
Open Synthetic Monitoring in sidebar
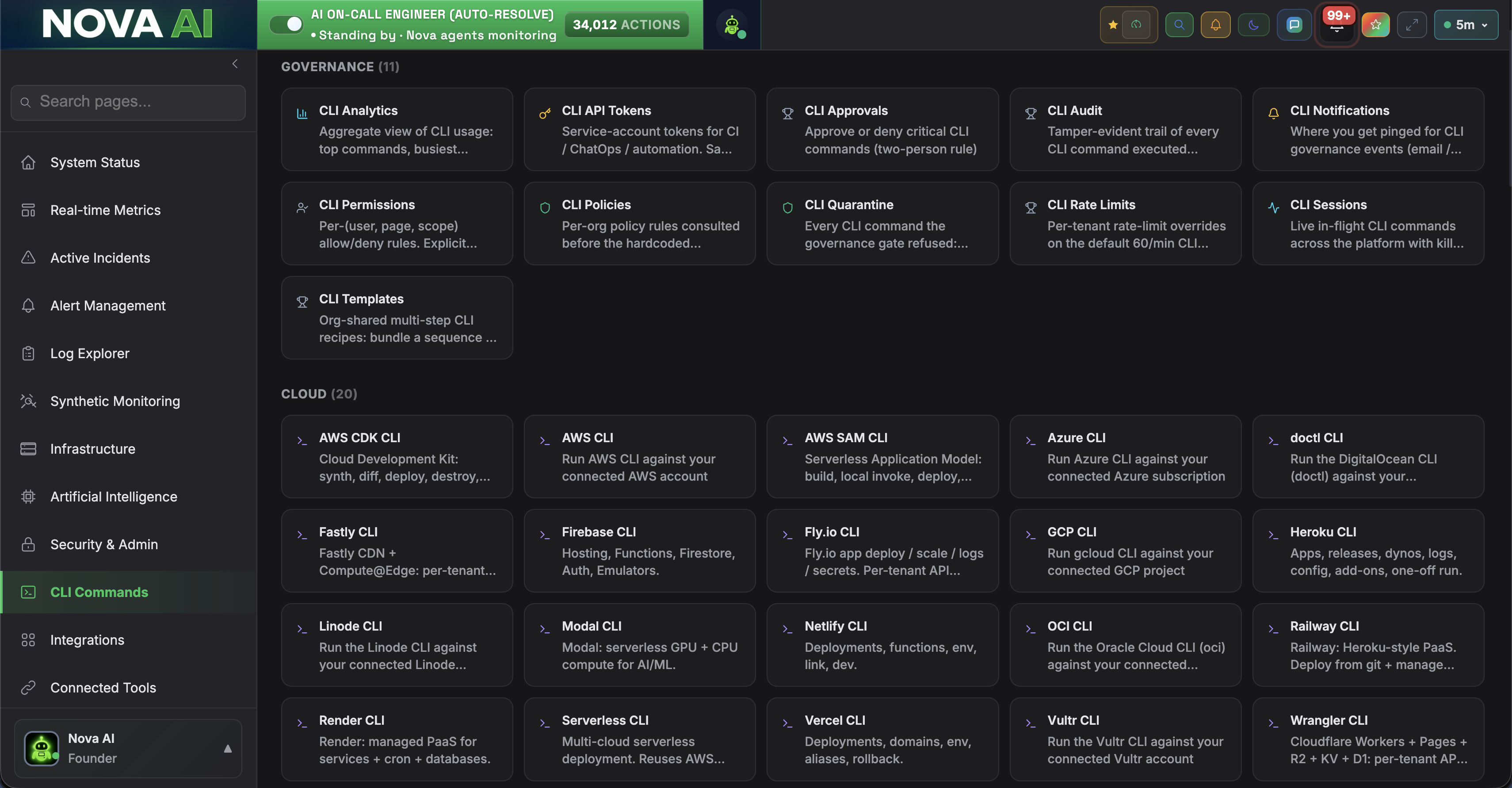pyautogui.click(x=129, y=401)
